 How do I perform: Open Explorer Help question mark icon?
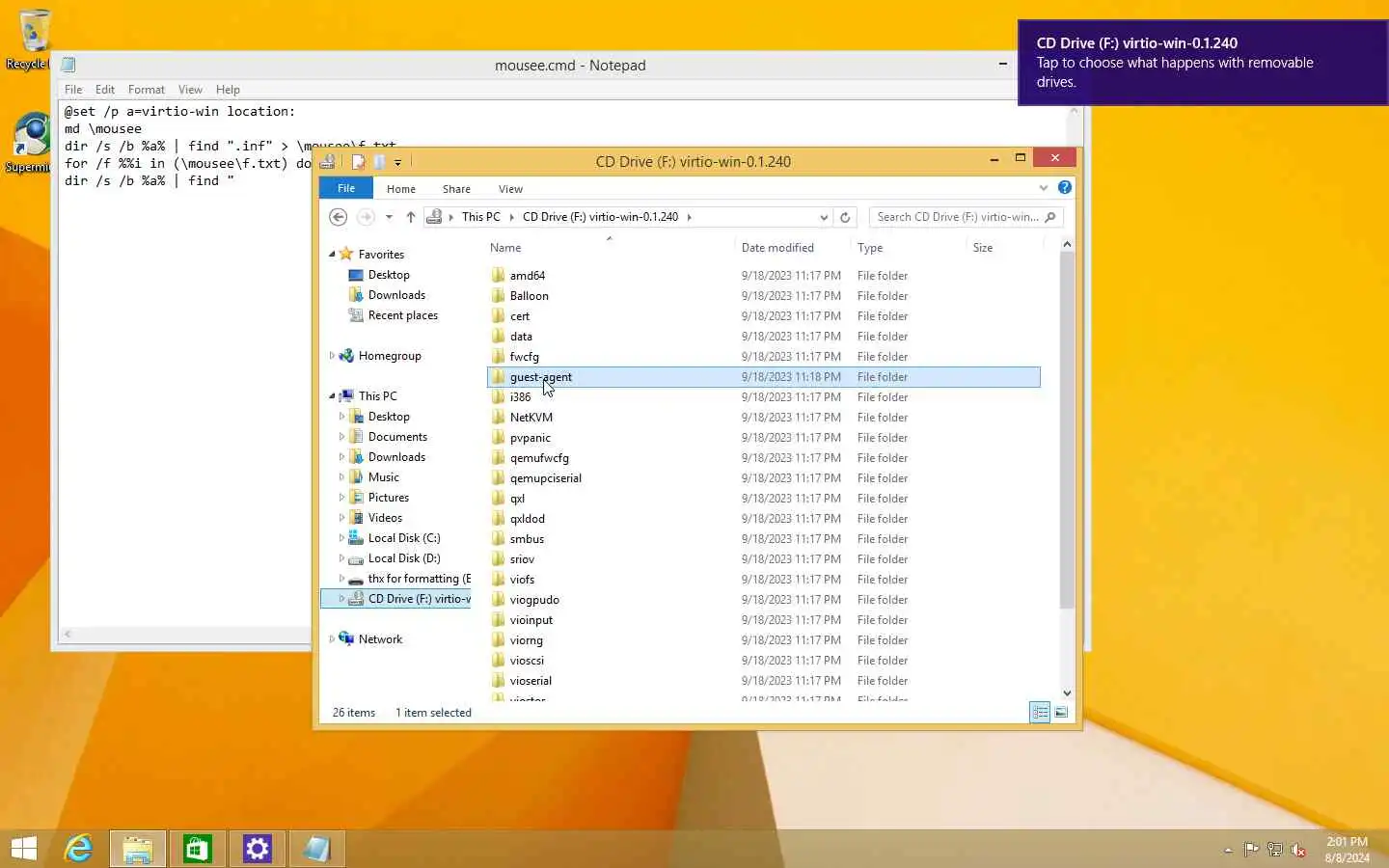pyautogui.click(x=1065, y=187)
